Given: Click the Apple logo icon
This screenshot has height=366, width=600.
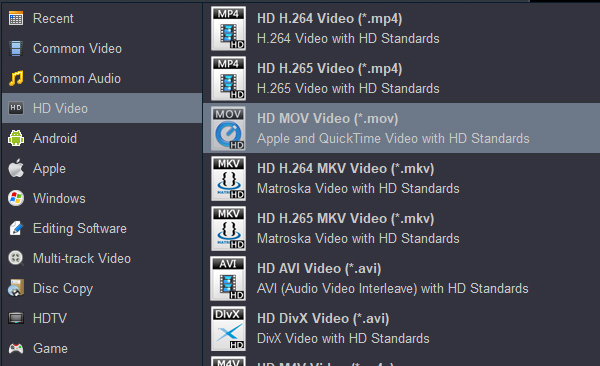Looking at the screenshot, I should point(16,168).
